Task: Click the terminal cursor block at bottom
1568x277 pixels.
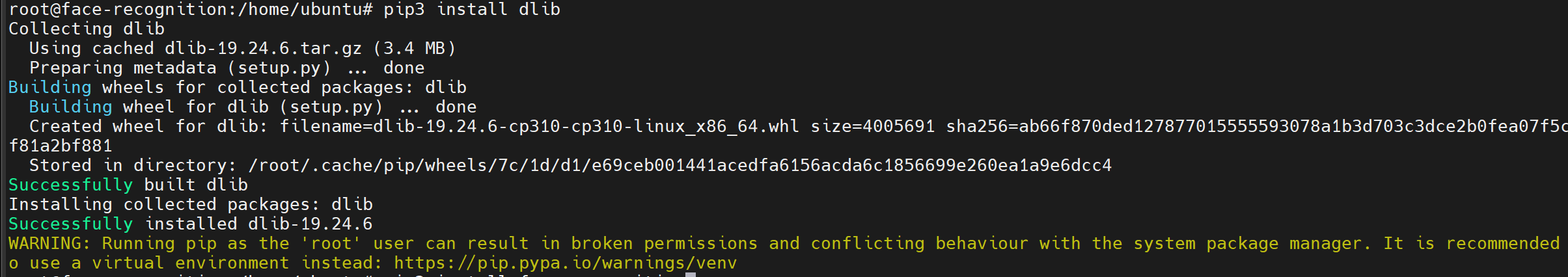Action: 691,275
